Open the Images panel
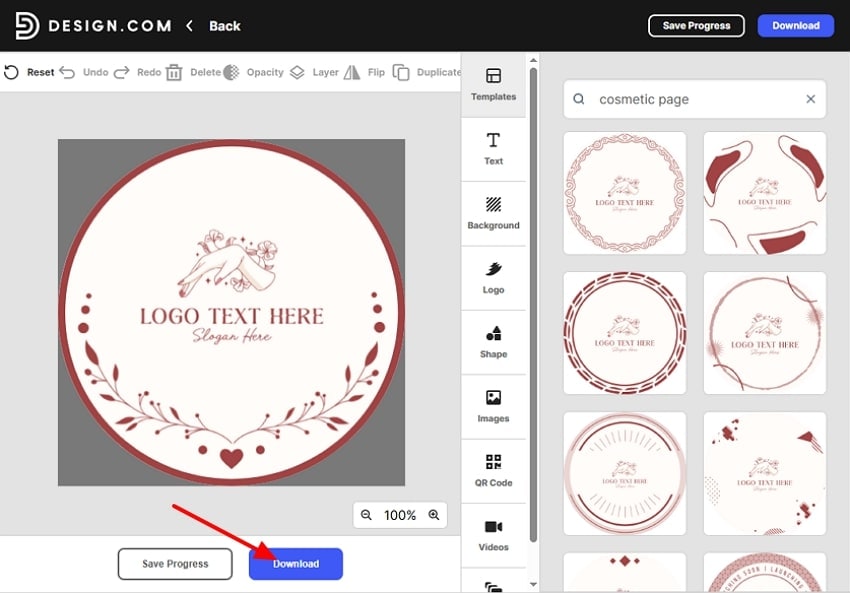This screenshot has width=850, height=593. [x=493, y=407]
